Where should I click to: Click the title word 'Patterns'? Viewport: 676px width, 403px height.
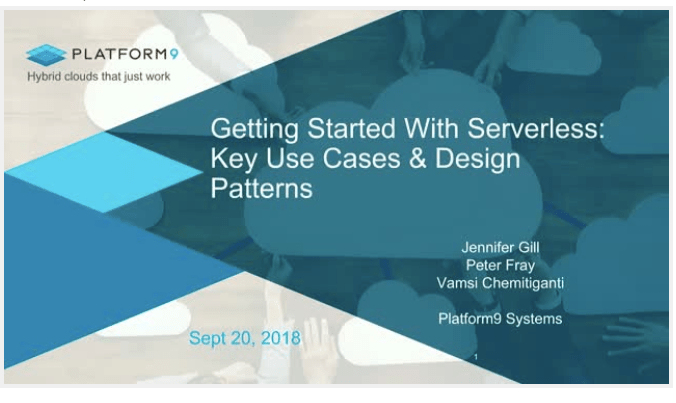pyautogui.click(x=261, y=188)
